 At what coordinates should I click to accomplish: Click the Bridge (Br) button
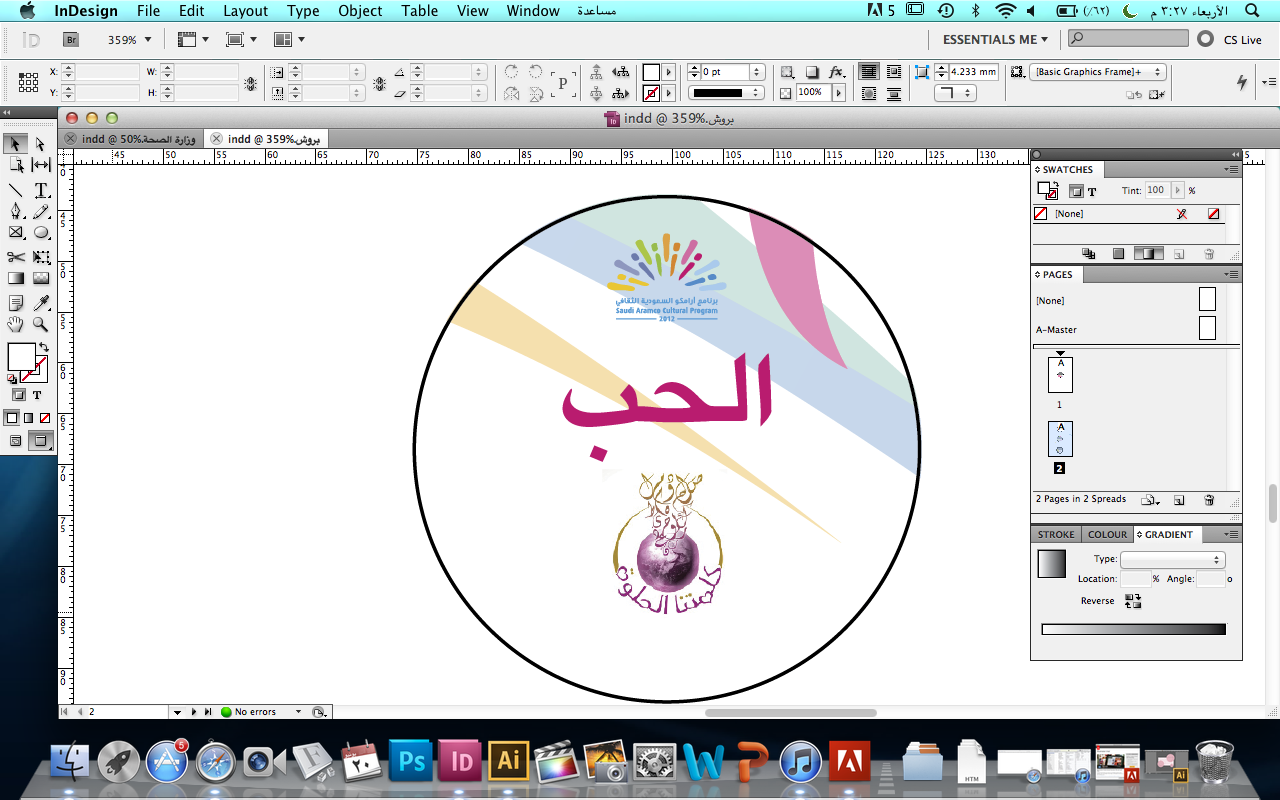coord(70,40)
